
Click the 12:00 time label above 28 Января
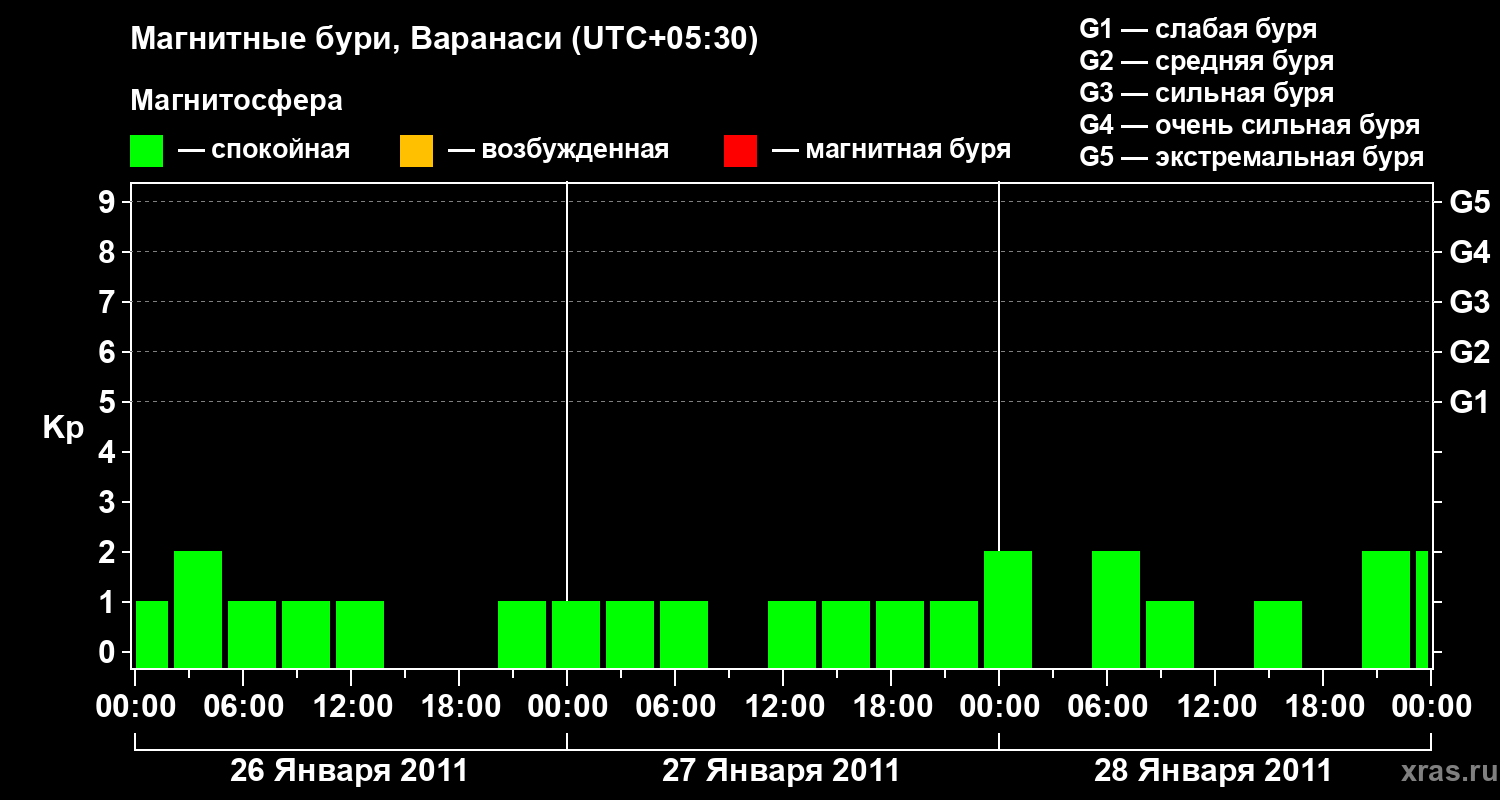[x=1215, y=706]
